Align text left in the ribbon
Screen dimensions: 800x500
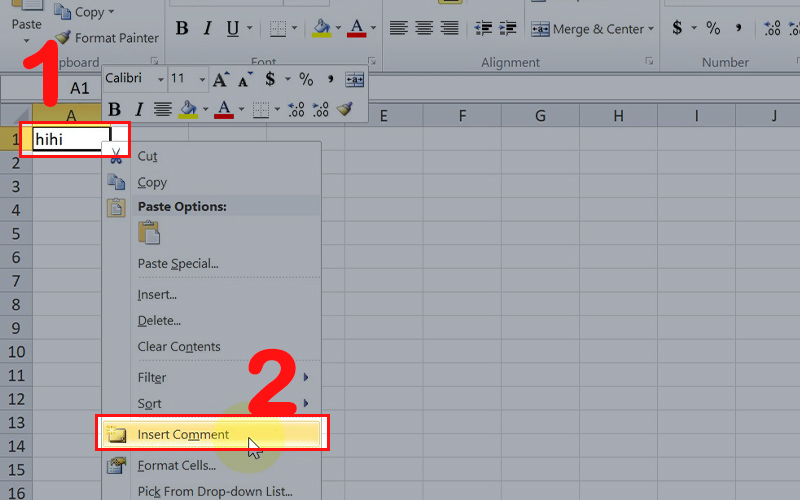point(398,28)
